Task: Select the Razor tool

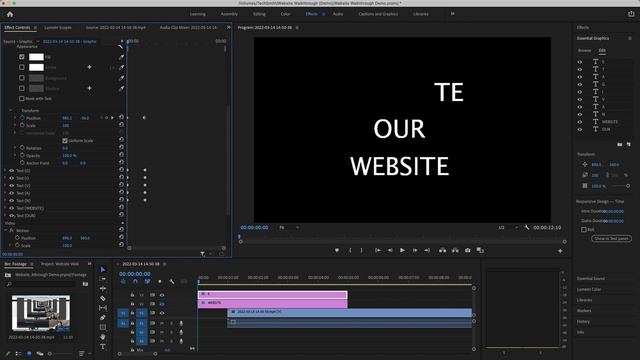Action: (103, 298)
